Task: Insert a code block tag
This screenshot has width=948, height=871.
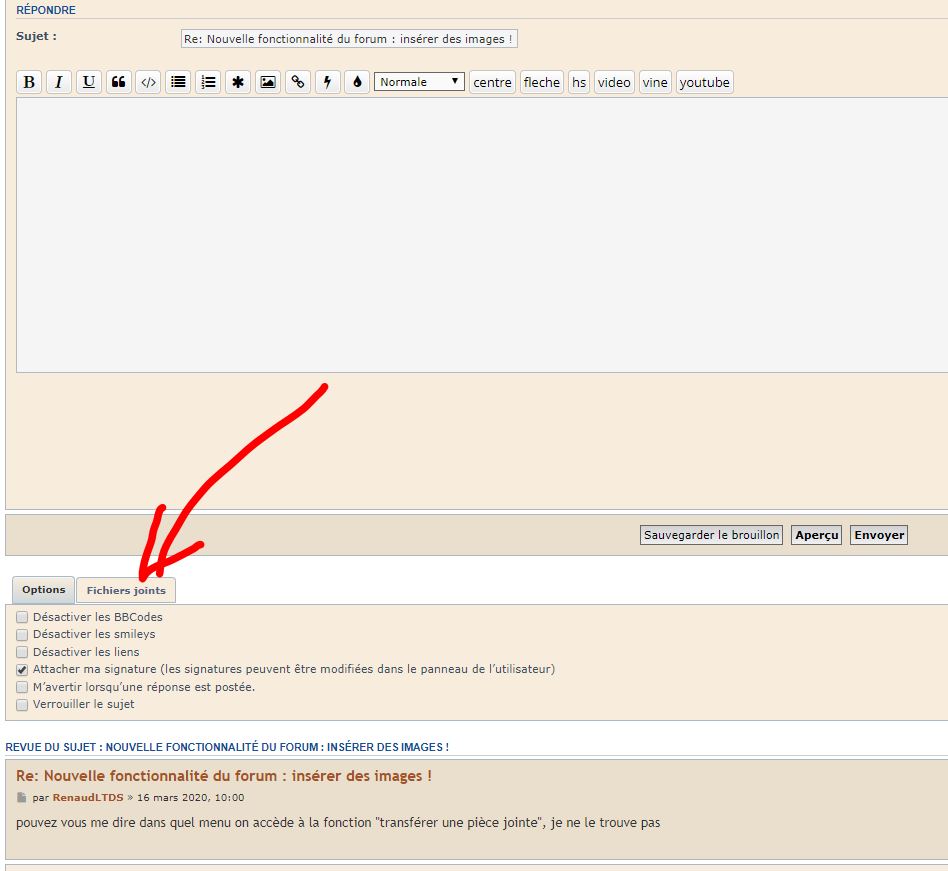Action: pyautogui.click(x=148, y=82)
